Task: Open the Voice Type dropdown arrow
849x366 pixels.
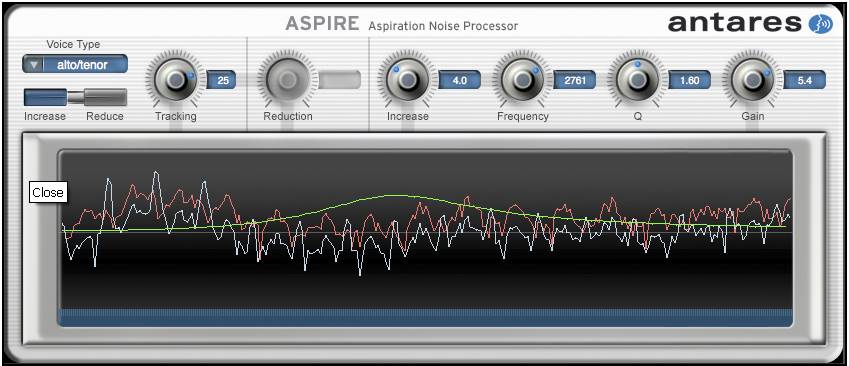Action: [34, 65]
